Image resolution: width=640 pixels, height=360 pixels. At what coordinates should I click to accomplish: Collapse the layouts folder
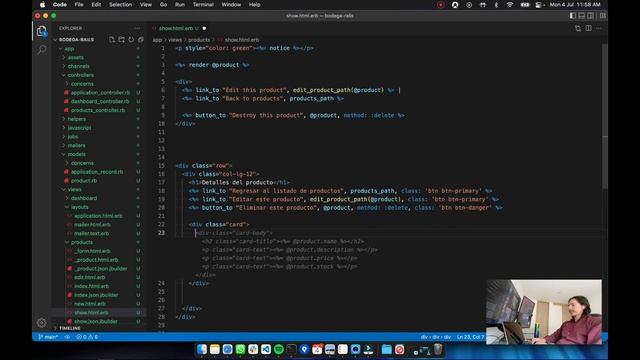click(x=79, y=207)
